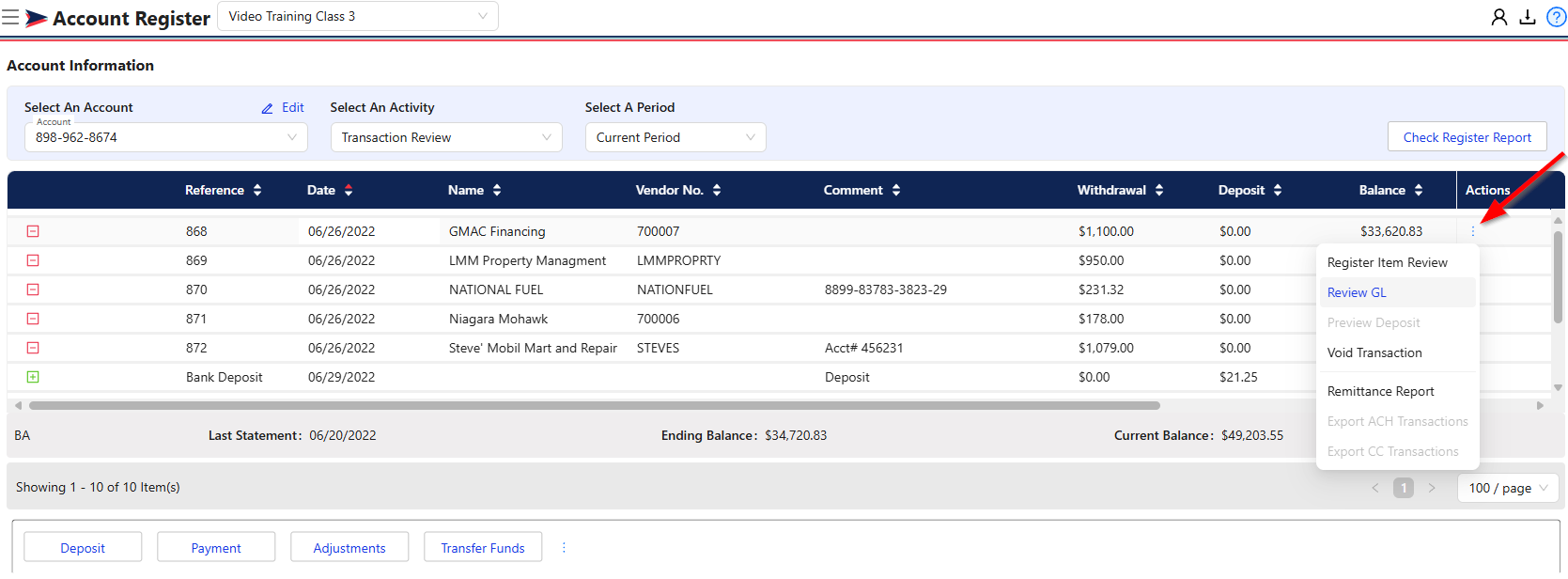Click Export ACH Transactions entry
Screen dimensions: 1568x579
tap(1397, 421)
